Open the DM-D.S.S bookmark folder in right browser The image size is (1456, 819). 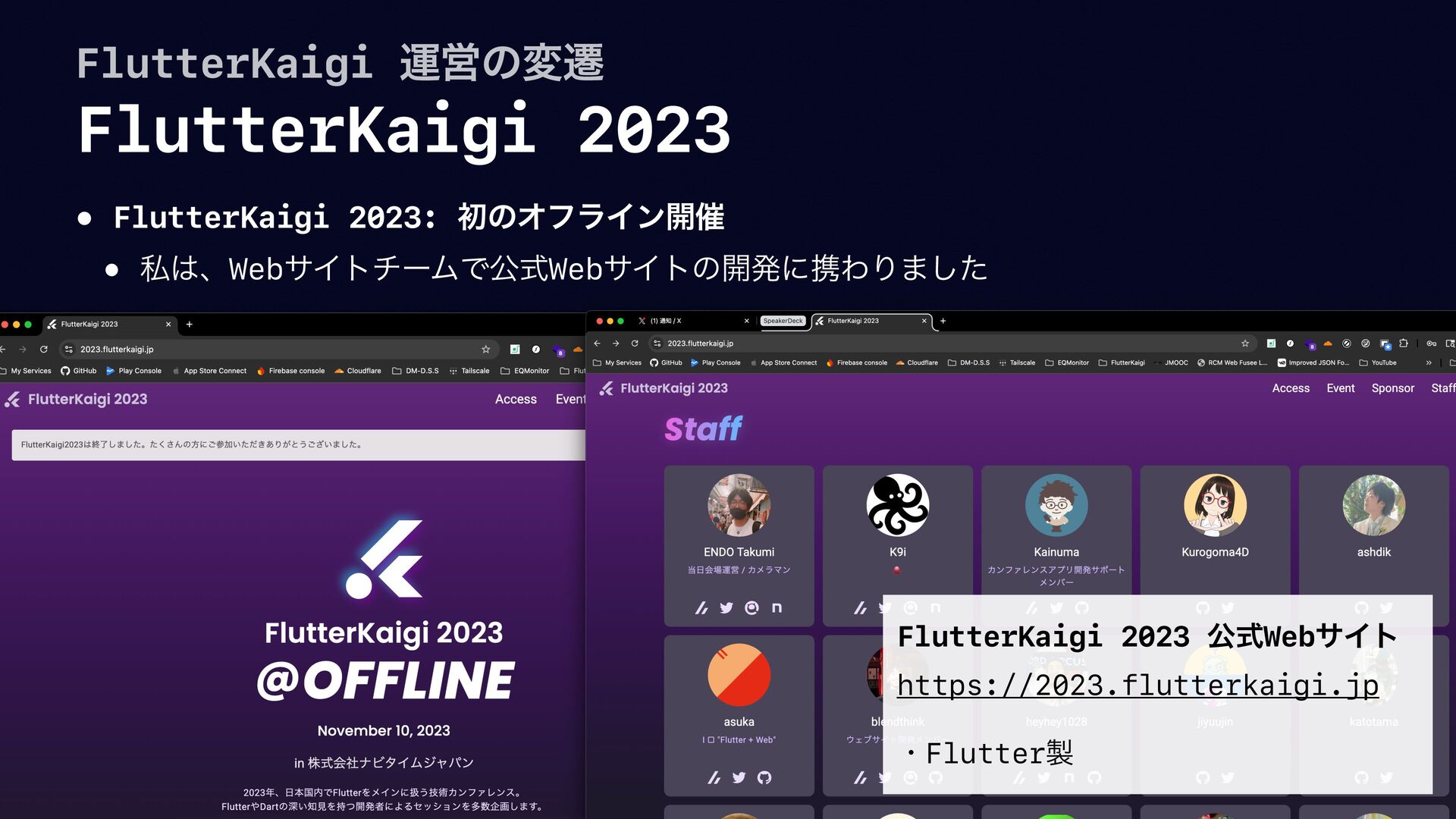(968, 363)
